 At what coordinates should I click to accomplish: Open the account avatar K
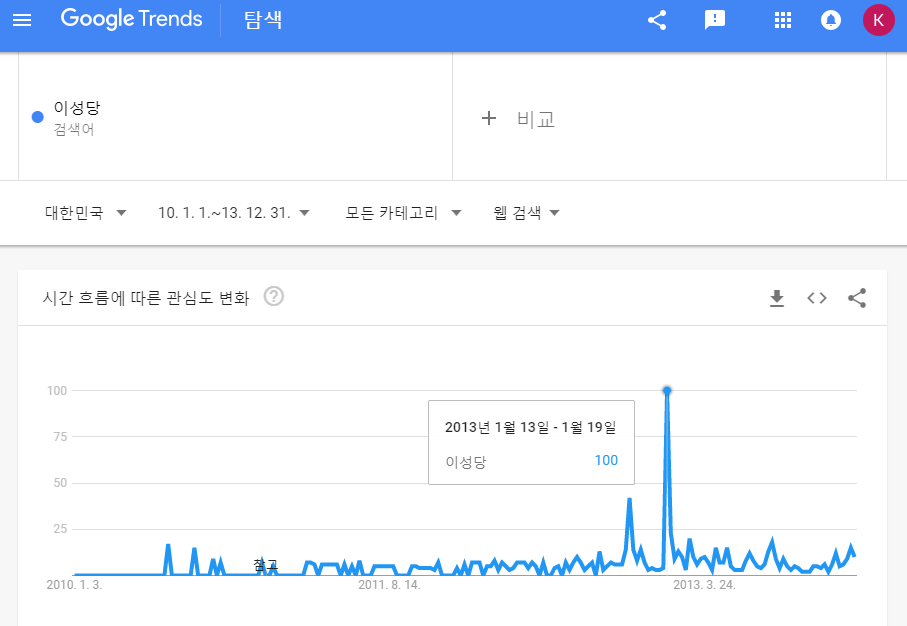point(878,20)
